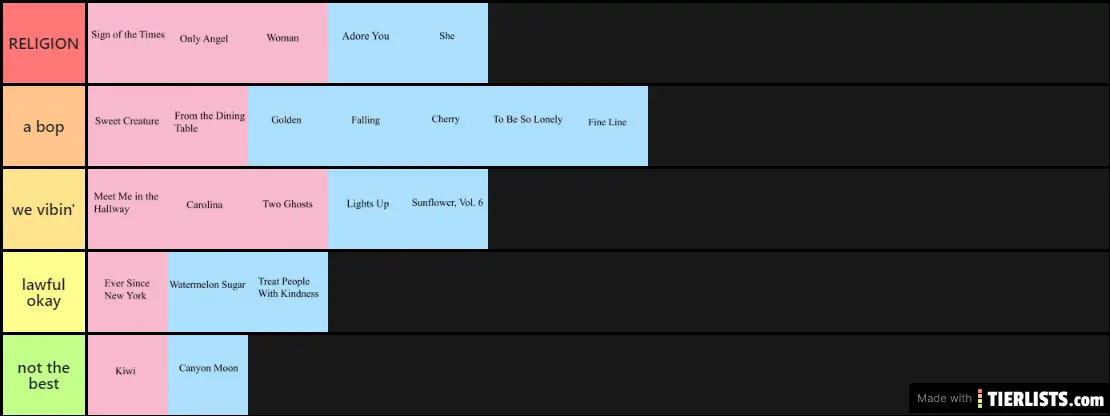Click the RELIGION tier label
Image resolution: width=1110 pixels, height=416 pixels.
click(44, 43)
